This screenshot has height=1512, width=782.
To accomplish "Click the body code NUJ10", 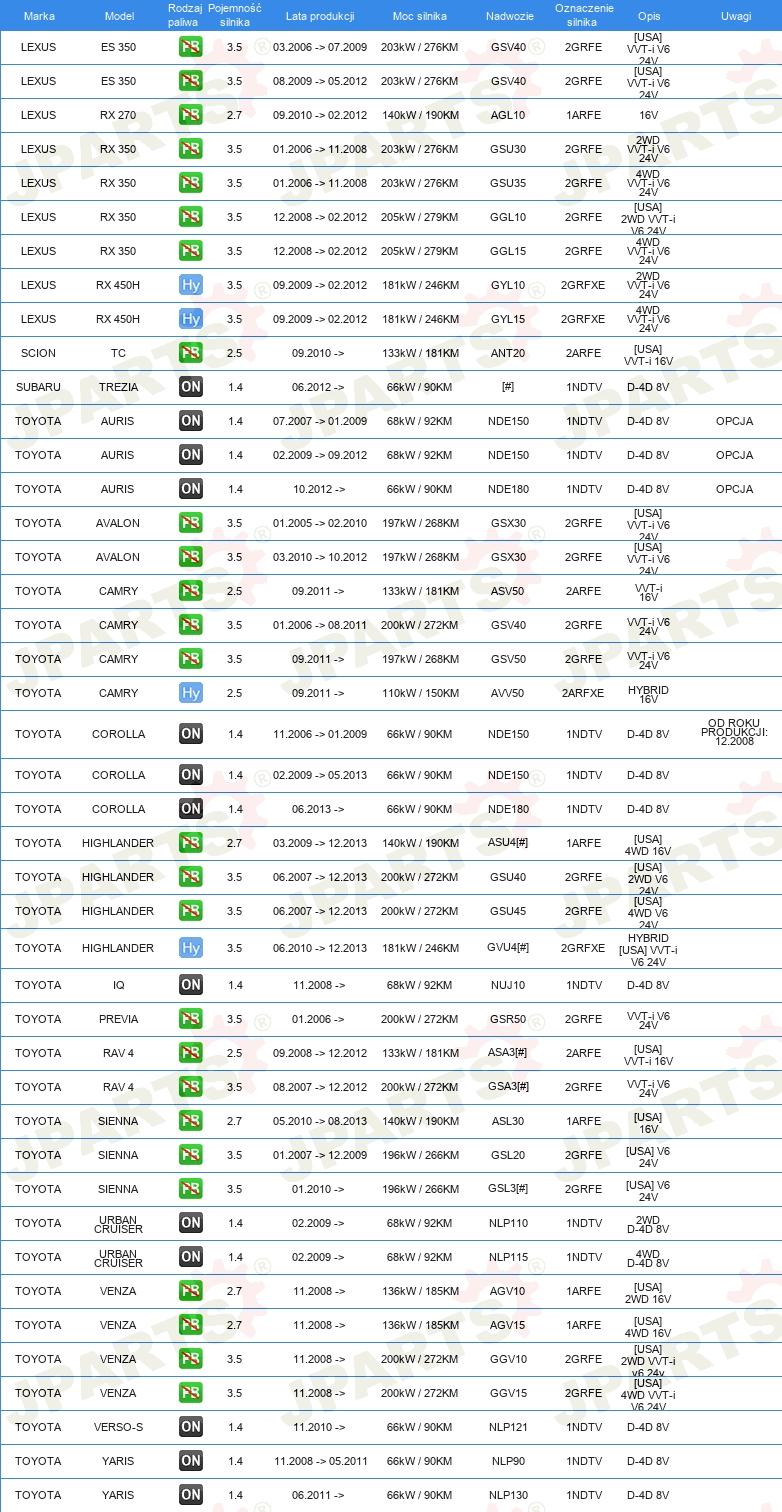I will [x=508, y=985].
